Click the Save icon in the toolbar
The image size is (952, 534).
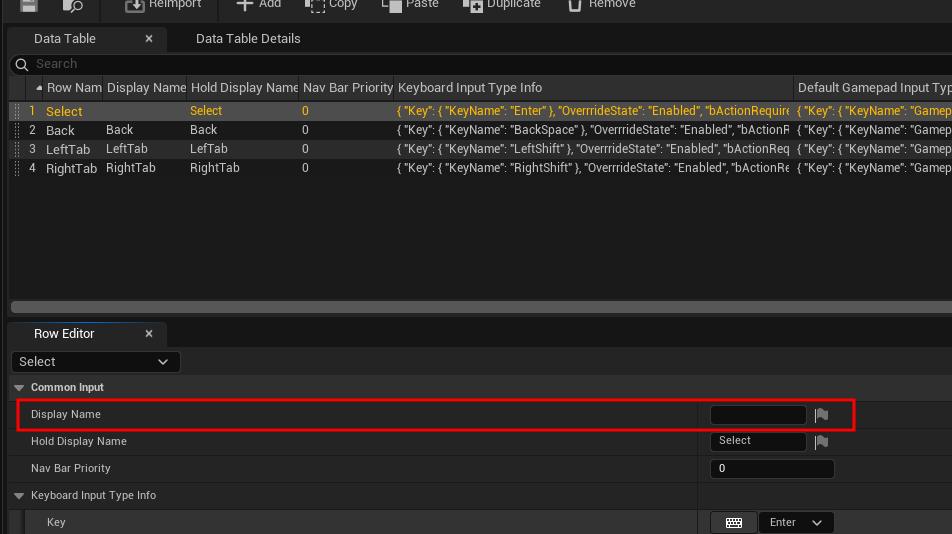point(29,5)
